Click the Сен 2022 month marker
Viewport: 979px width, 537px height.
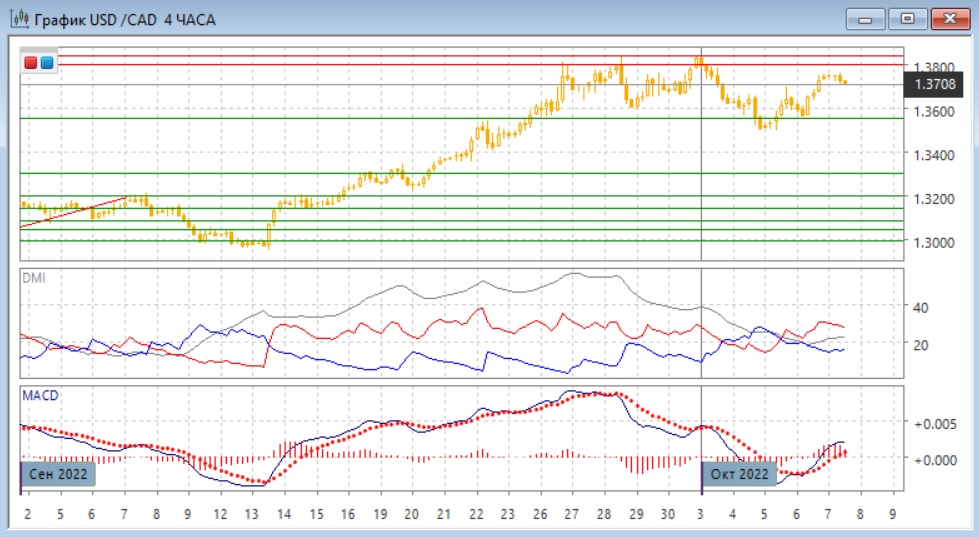[58, 473]
